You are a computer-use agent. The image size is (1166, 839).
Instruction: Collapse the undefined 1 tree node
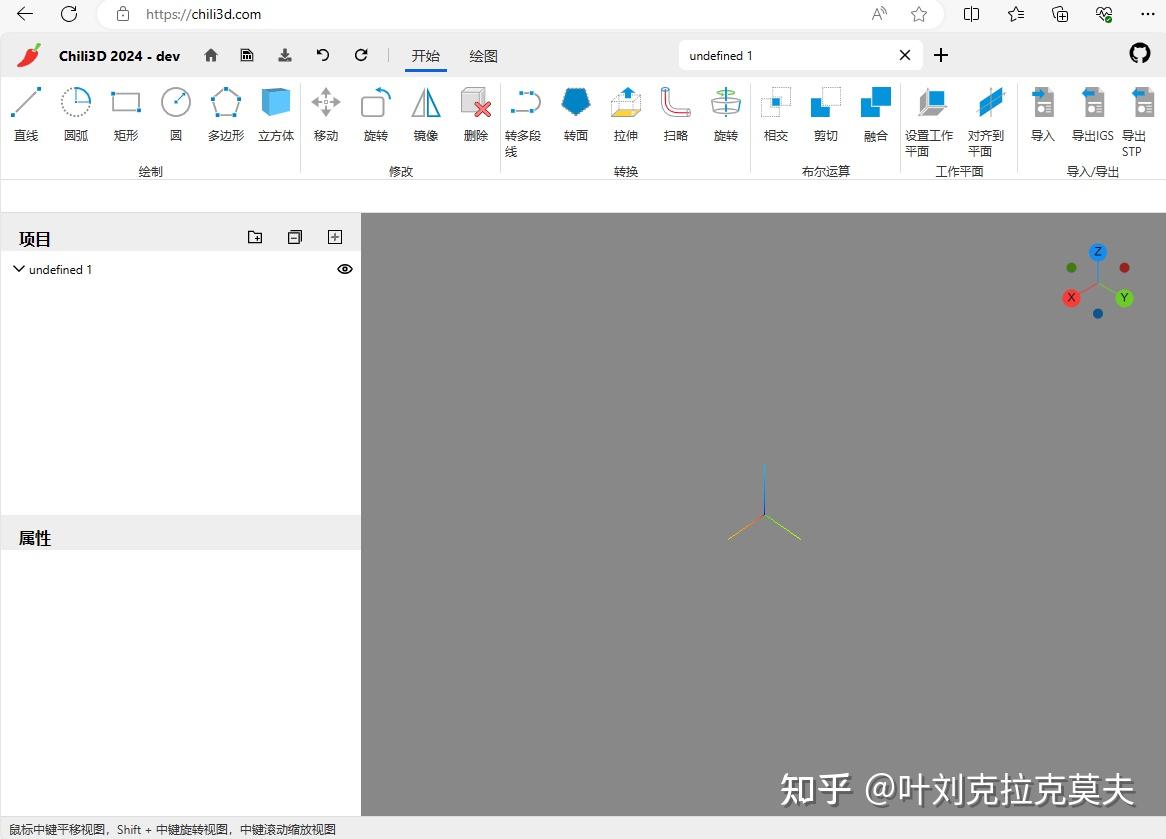[x=18, y=268]
